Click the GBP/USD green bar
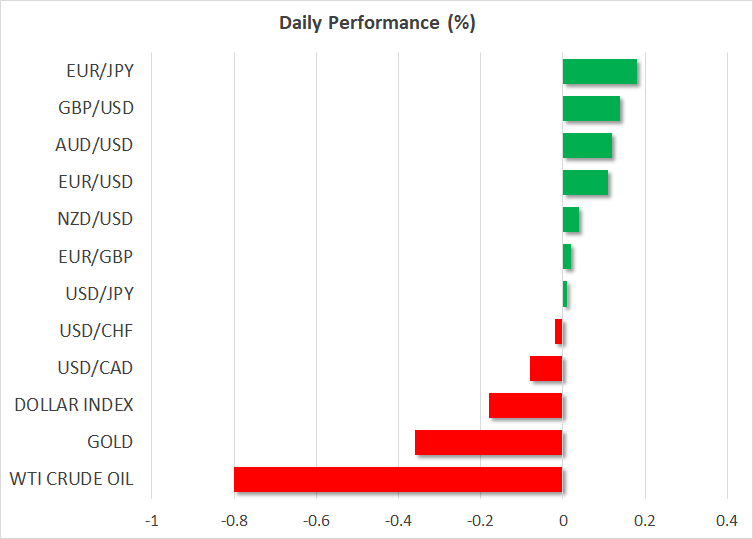 click(591, 108)
